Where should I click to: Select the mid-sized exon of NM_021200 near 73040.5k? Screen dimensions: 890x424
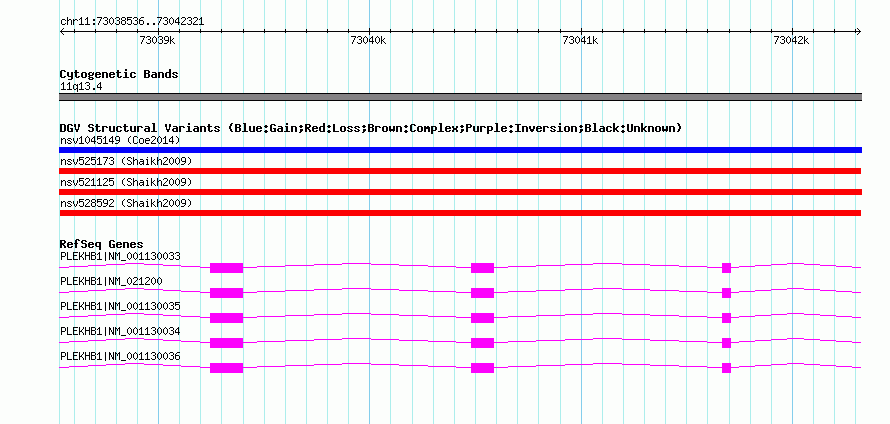tap(482, 293)
